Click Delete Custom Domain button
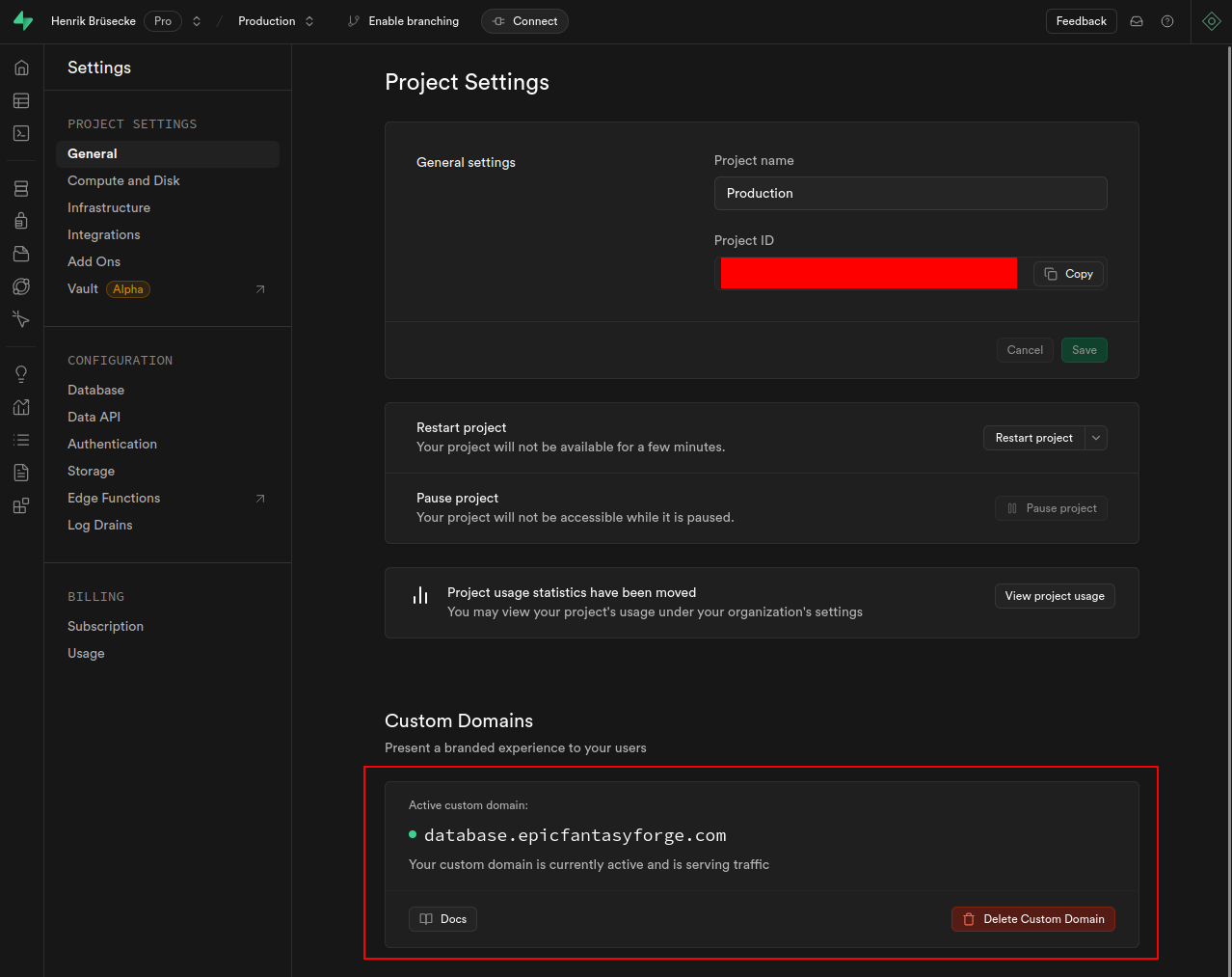The height and width of the screenshot is (977, 1232). 1033,919
